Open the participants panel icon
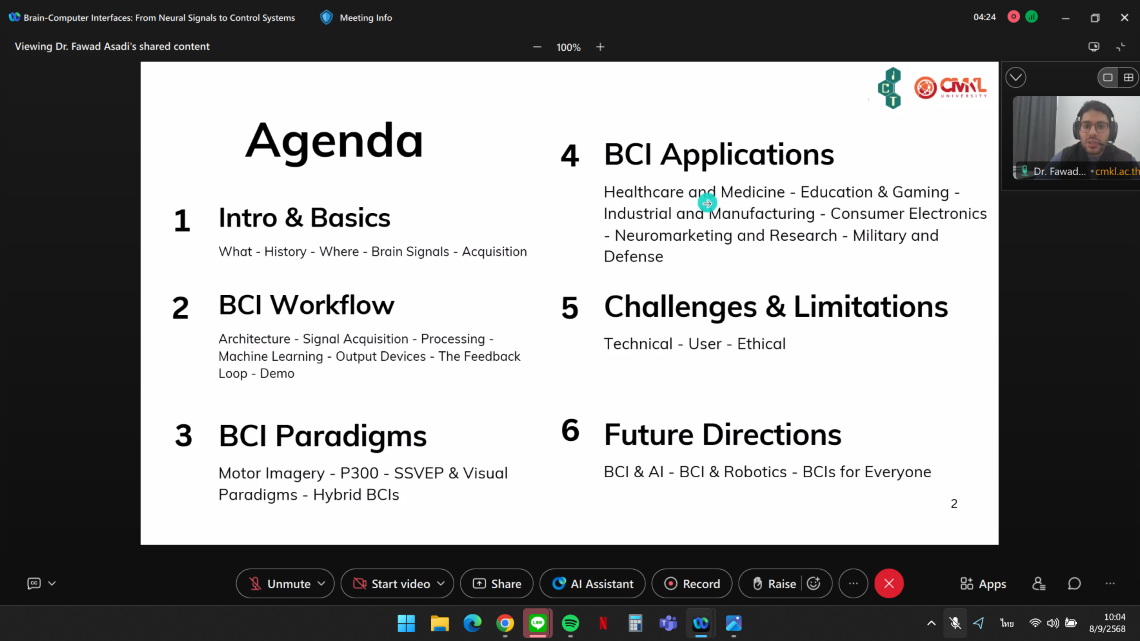This screenshot has width=1140, height=641. 1038,584
